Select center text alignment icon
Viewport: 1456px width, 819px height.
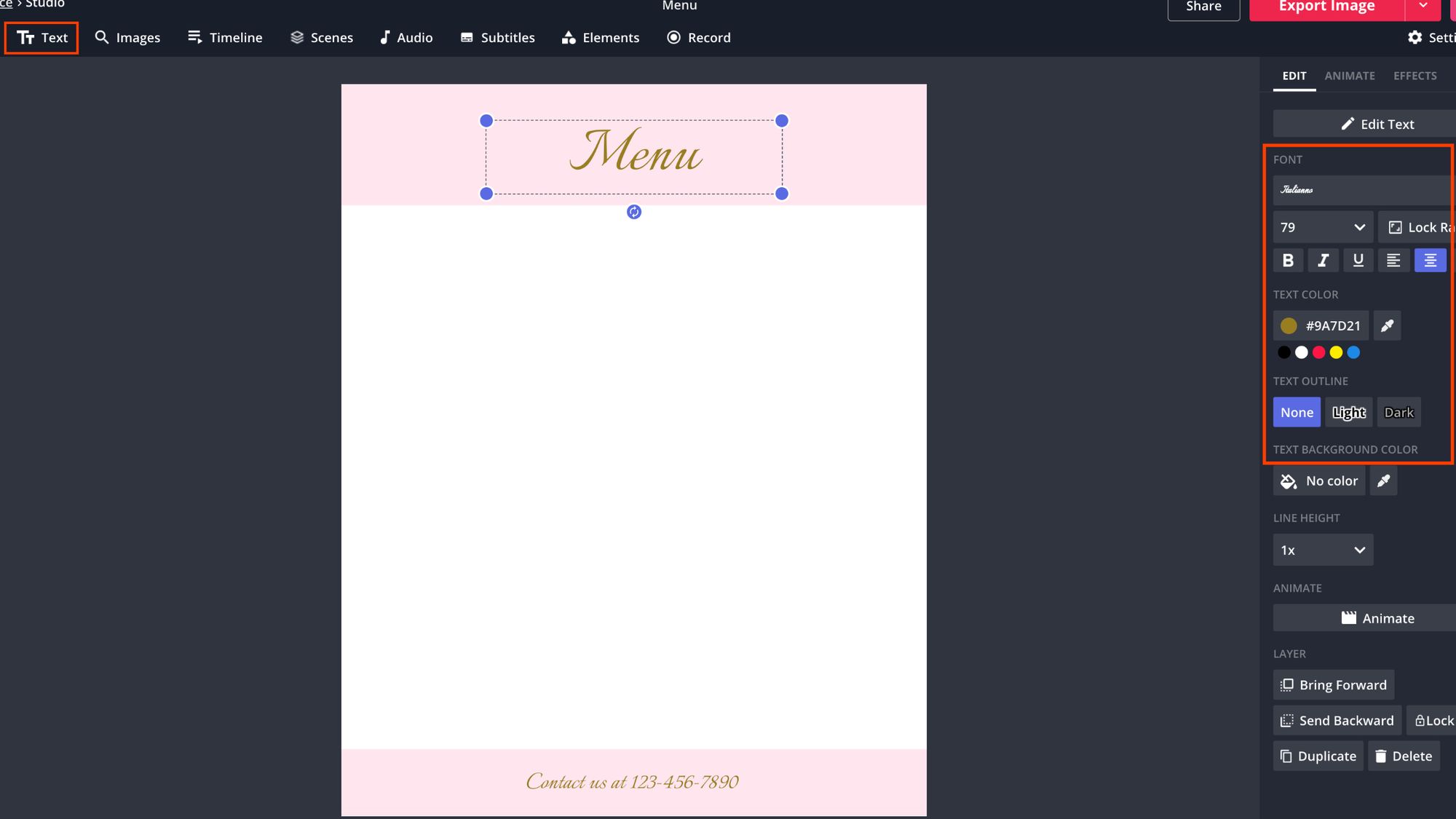(x=1430, y=261)
